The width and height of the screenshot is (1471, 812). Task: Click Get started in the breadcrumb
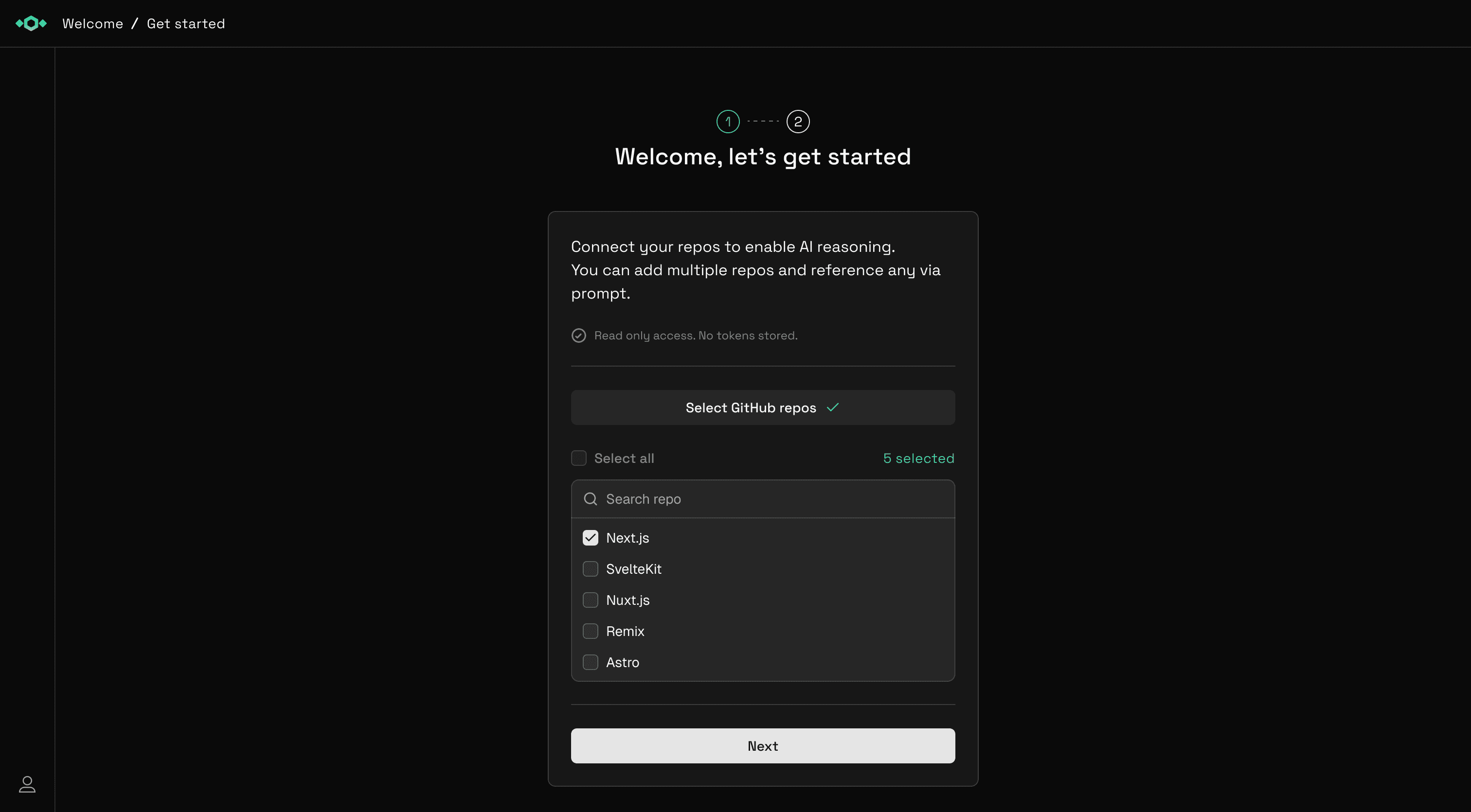click(x=186, y=23)
